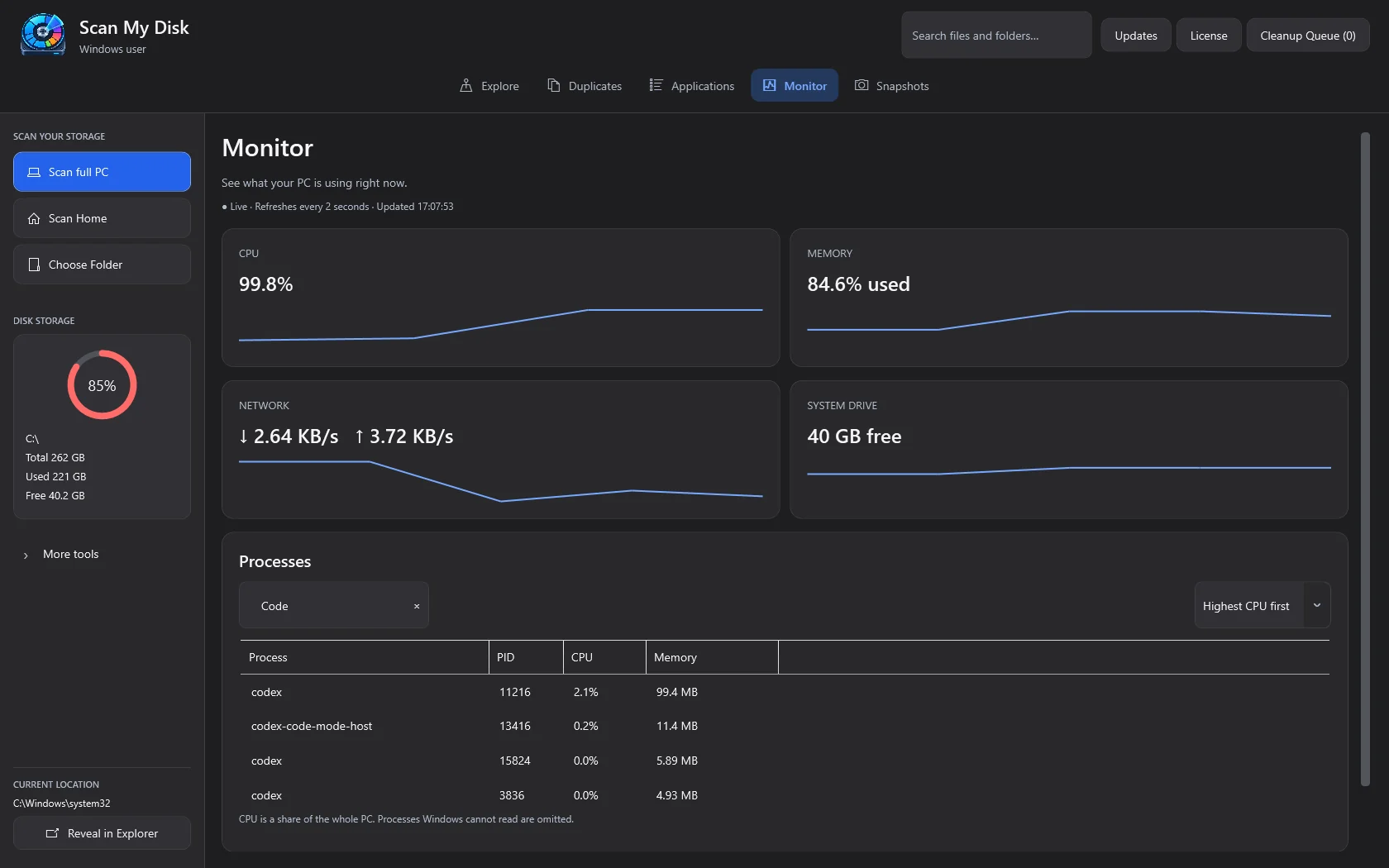Click the folder icon on Choose Folder

34,265
